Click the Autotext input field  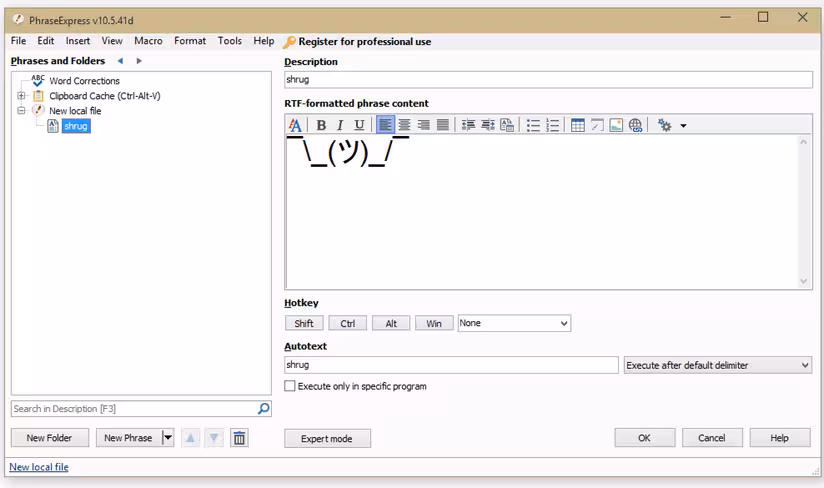point(451,365)
